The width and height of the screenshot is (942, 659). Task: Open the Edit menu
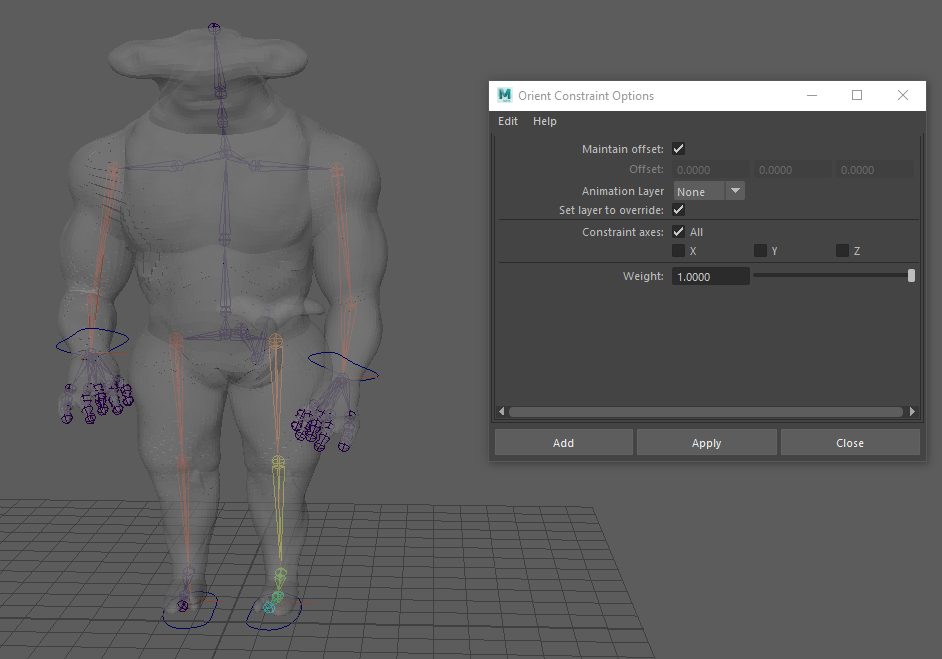click(508, 121)
